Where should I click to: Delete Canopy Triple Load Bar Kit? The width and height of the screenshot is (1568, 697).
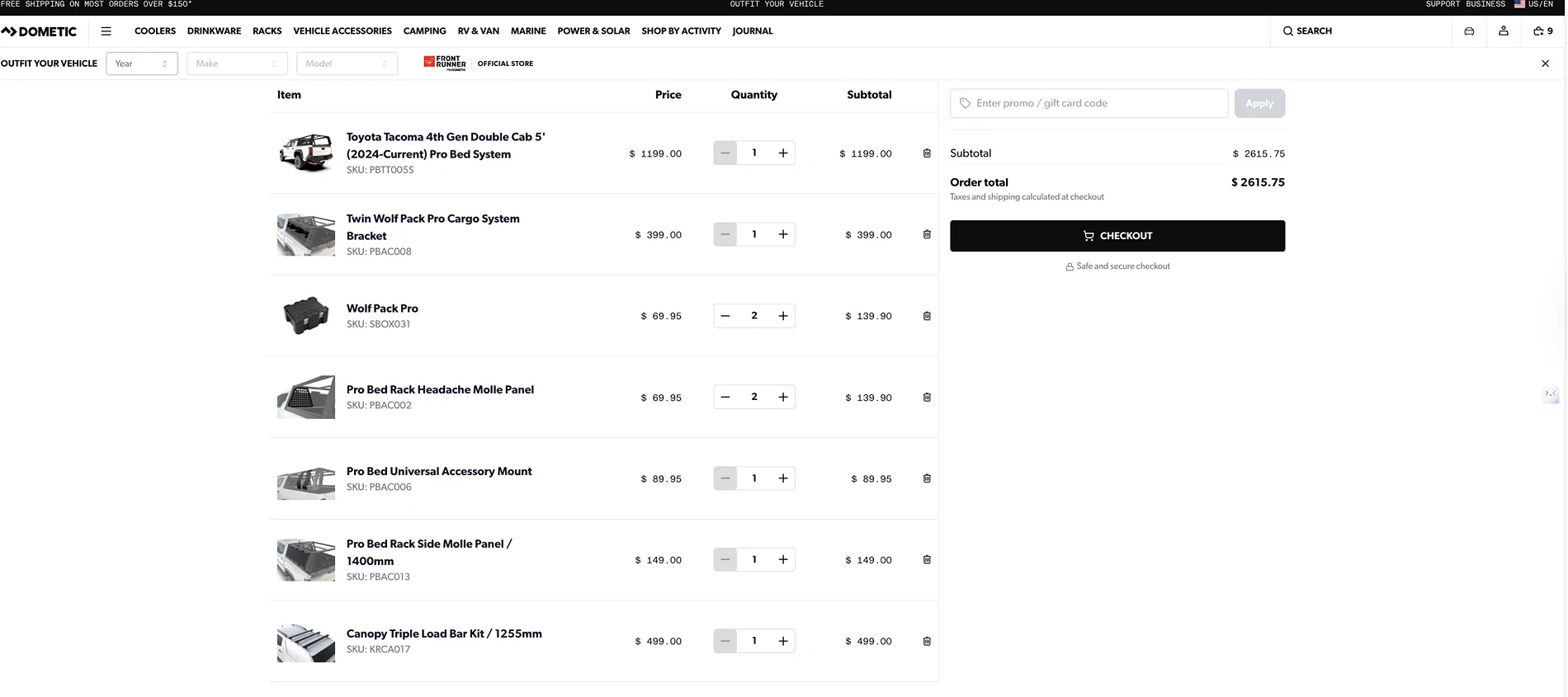[x=927, y=641]
